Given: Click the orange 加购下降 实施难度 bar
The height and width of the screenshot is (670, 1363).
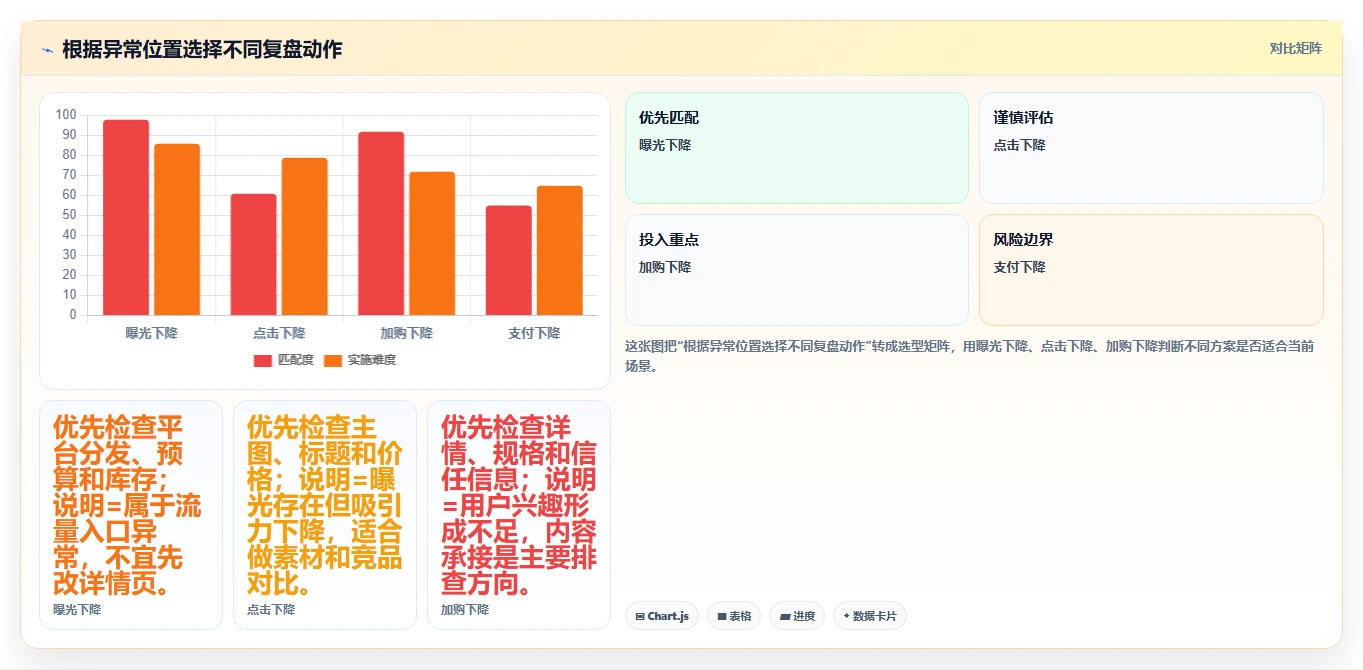Looking at the screenshot, I should (x=432, y=244).
